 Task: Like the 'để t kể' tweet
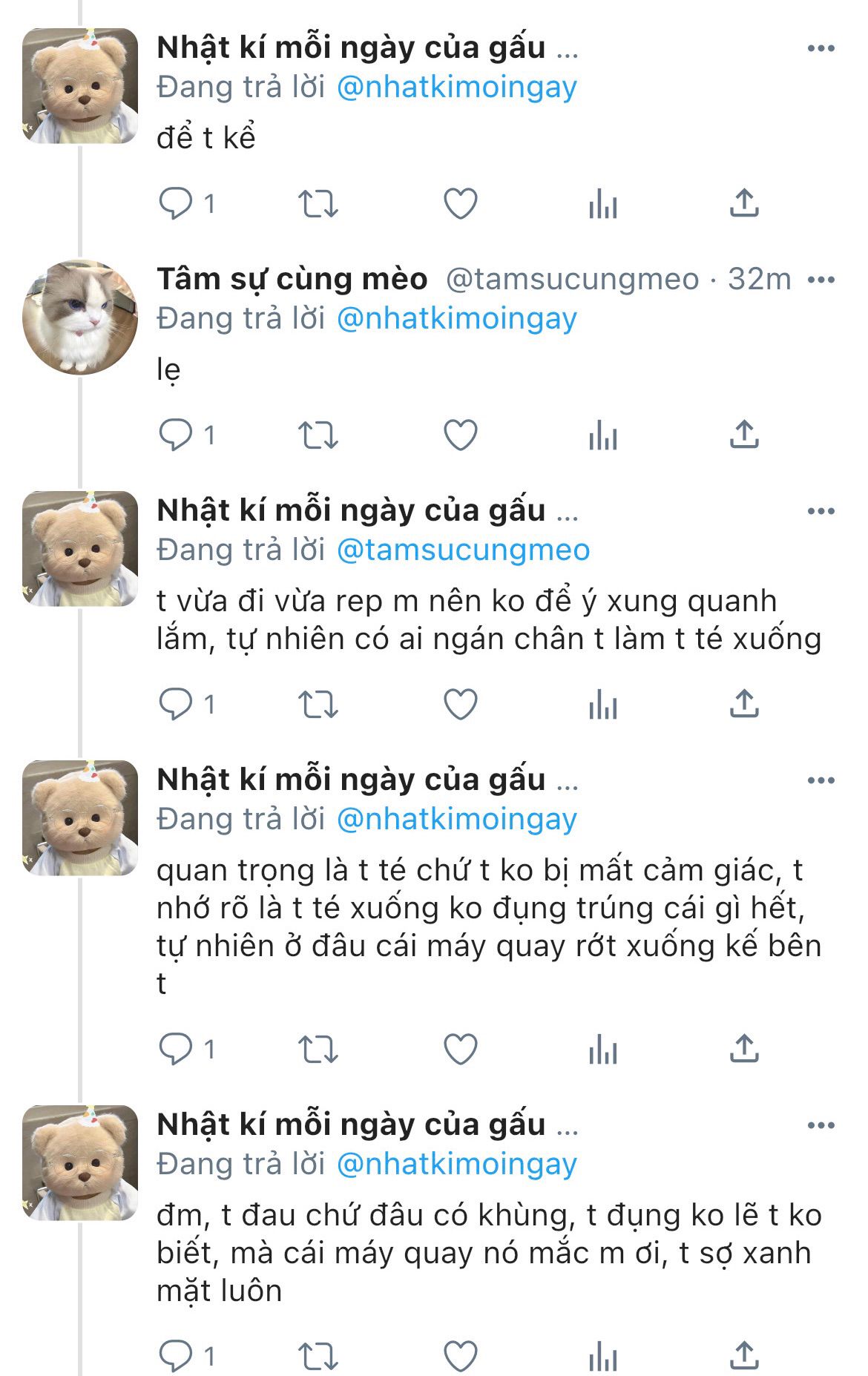[x=460, y=203]
